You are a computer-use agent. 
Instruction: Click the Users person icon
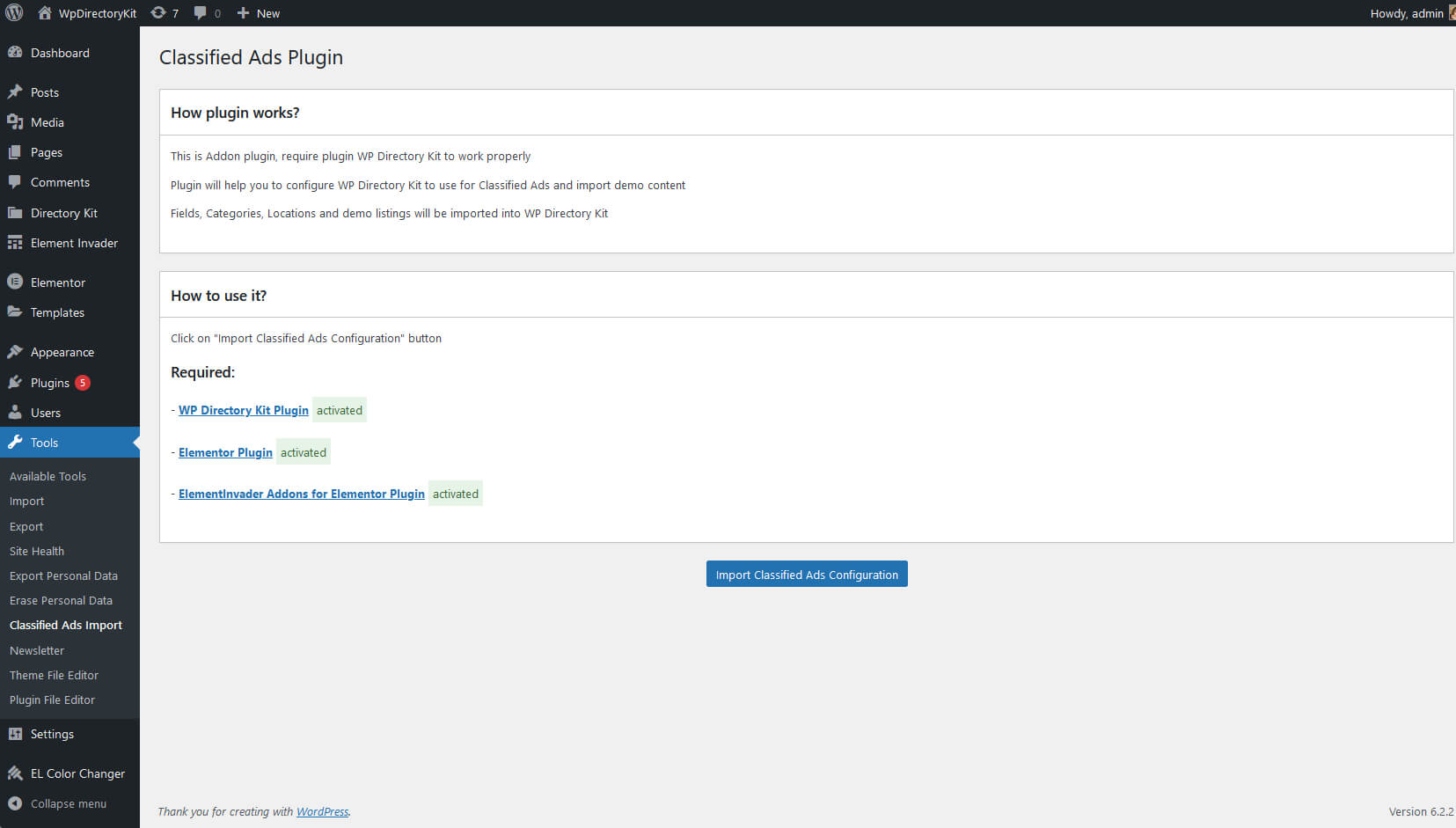[x=15, y=413]
